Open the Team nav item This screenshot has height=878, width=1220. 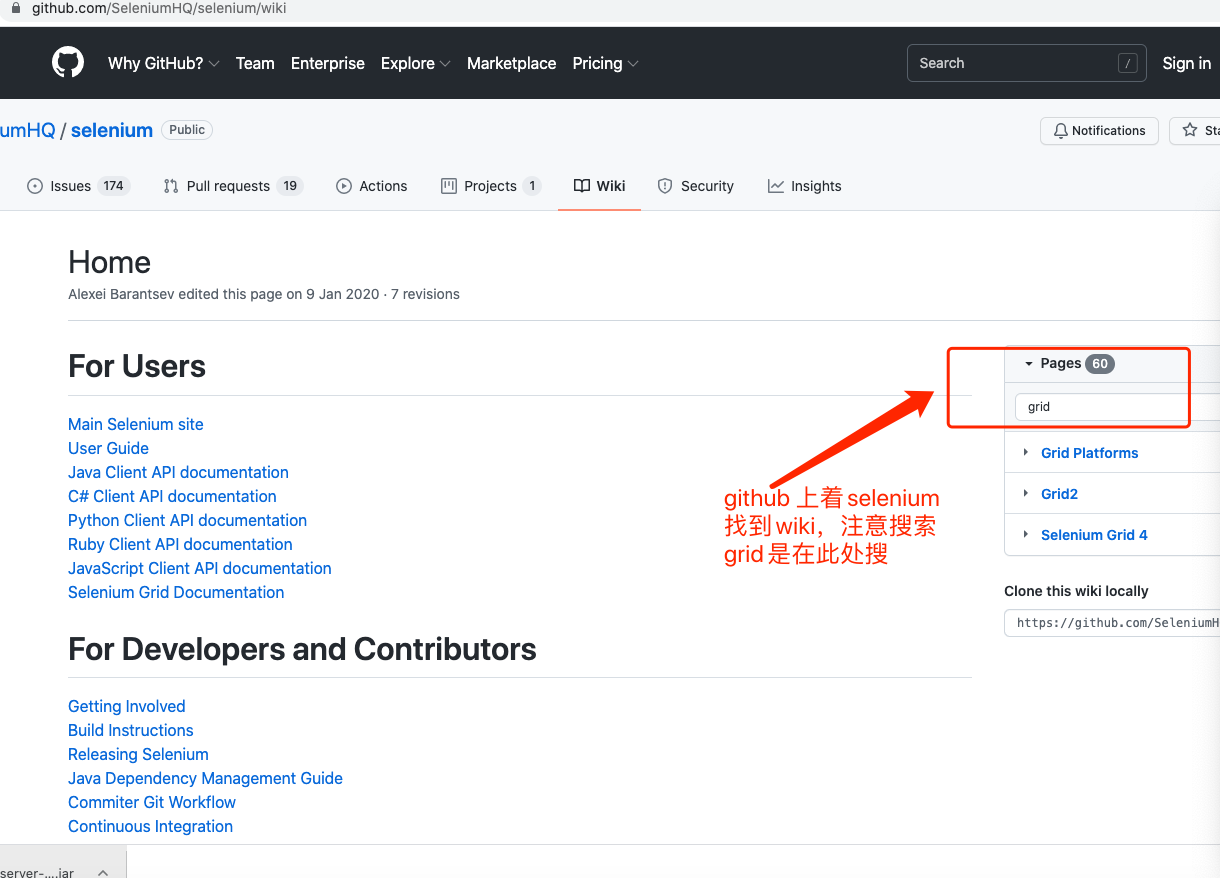tap(255, 63)
